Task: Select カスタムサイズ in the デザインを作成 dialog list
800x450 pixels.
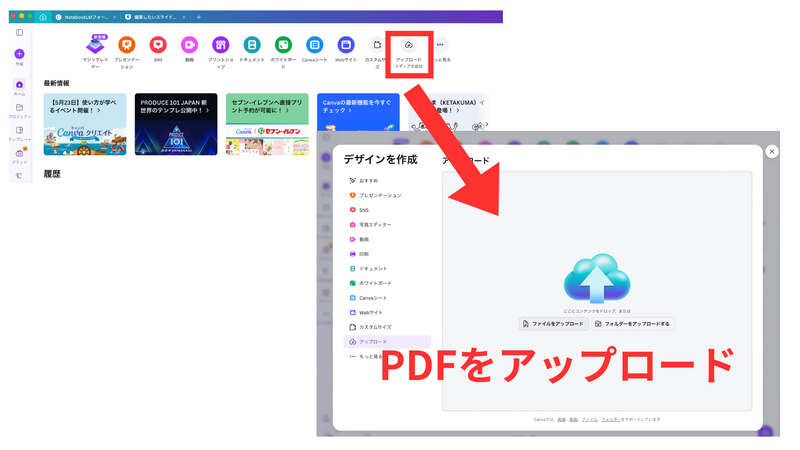Action: click(387, 327)
